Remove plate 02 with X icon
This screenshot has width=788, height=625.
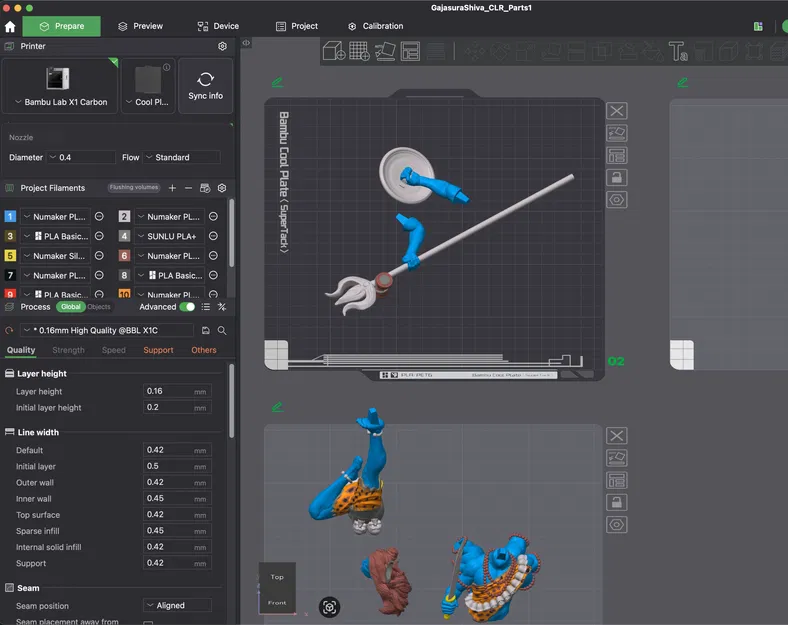(617, 111)
